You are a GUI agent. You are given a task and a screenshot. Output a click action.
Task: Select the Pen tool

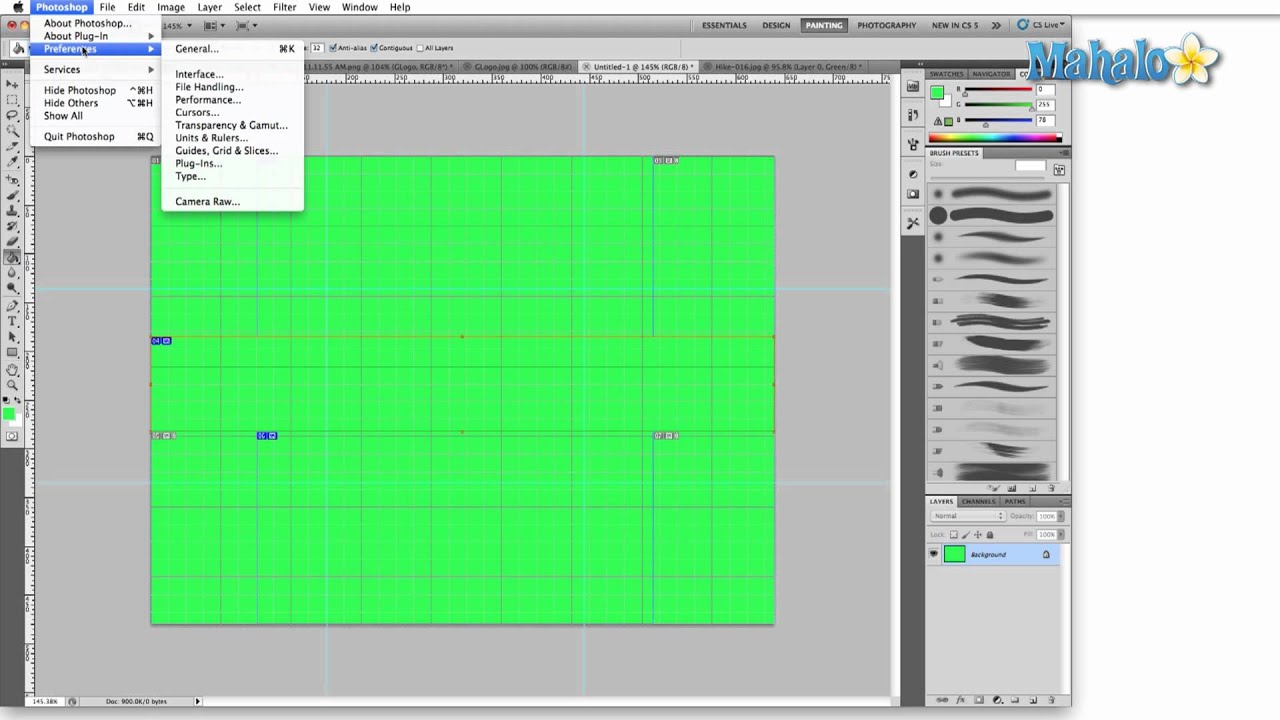coord(13,306)
